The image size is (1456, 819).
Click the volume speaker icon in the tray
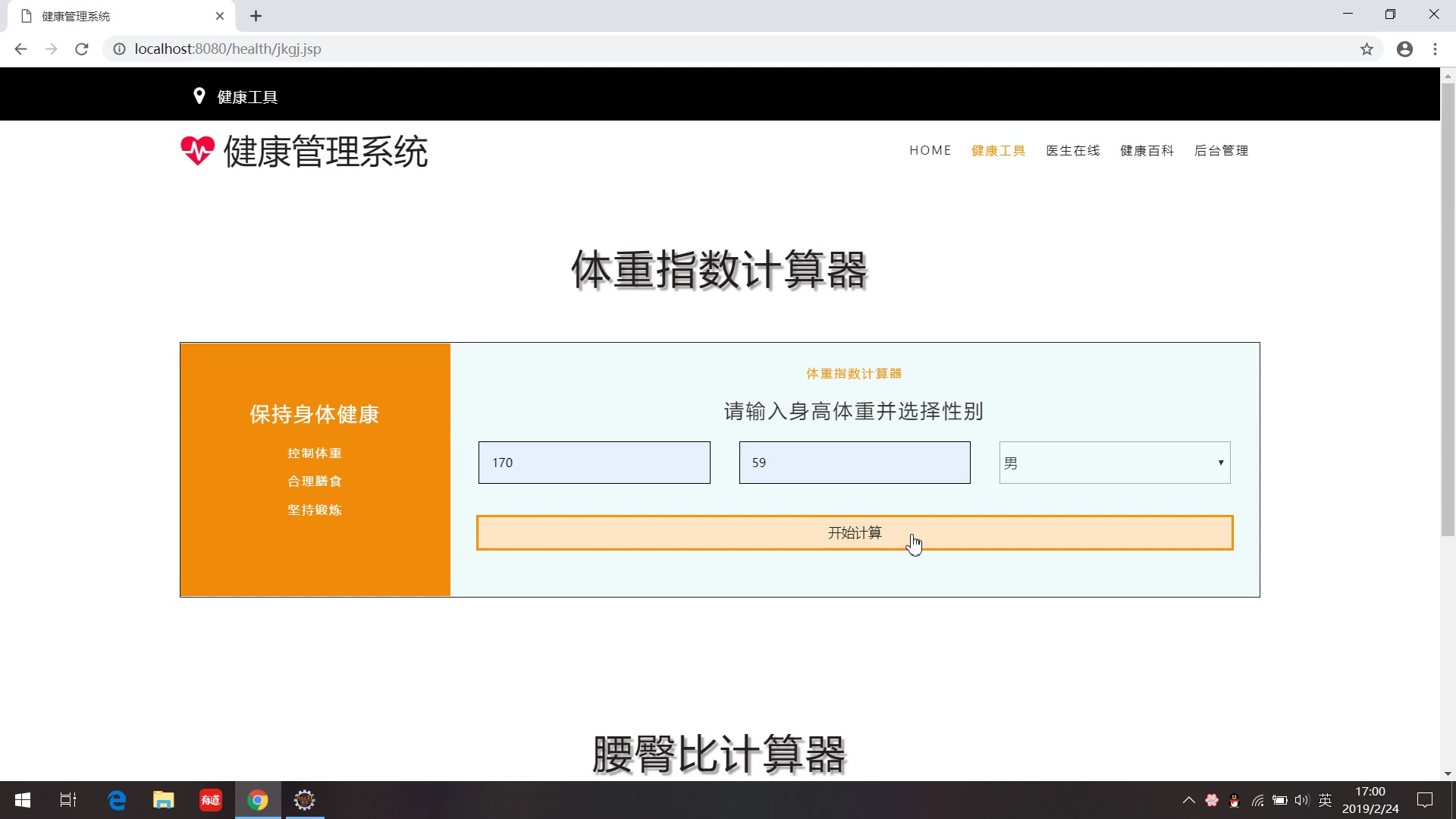click(x=1301, y=800)
